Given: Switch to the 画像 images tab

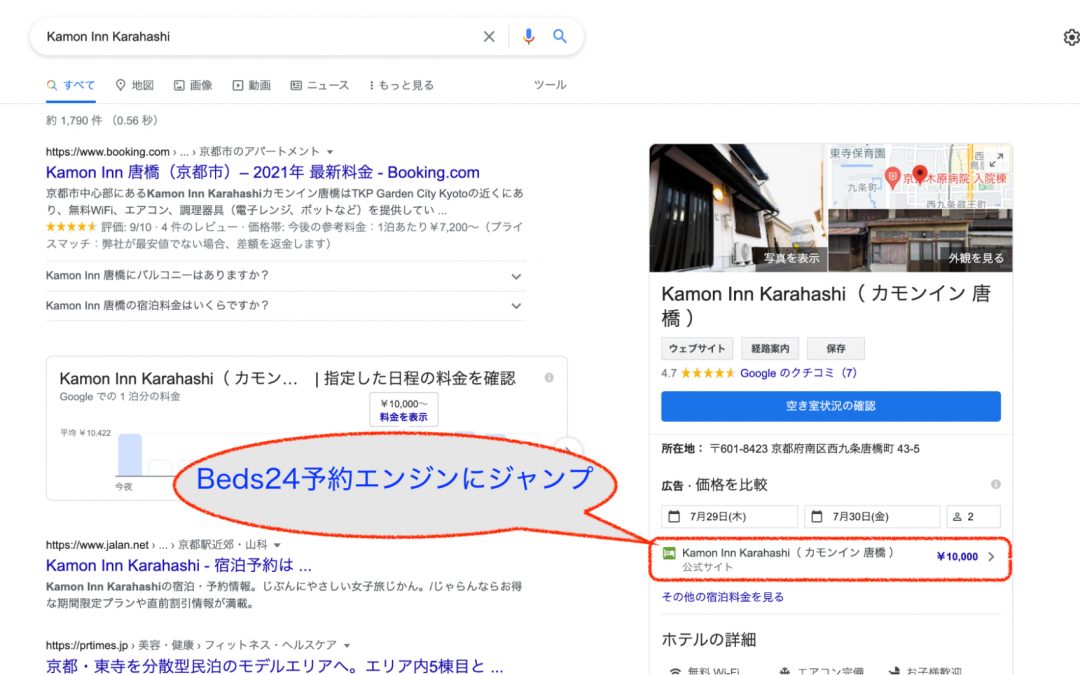Looking at the screenshot, I should [x=193, y=86].
